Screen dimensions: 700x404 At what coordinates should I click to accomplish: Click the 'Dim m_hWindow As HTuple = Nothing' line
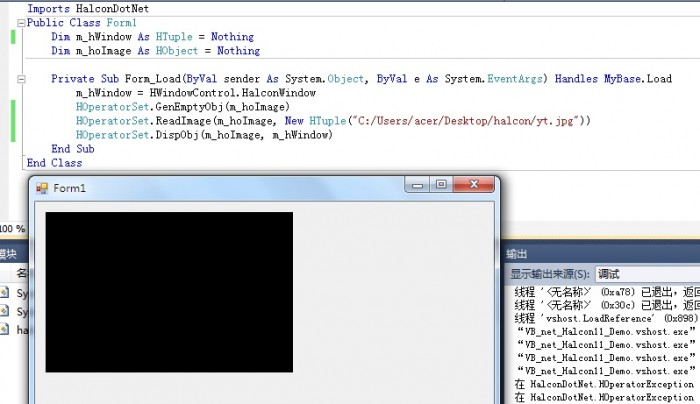coord(152,37)
